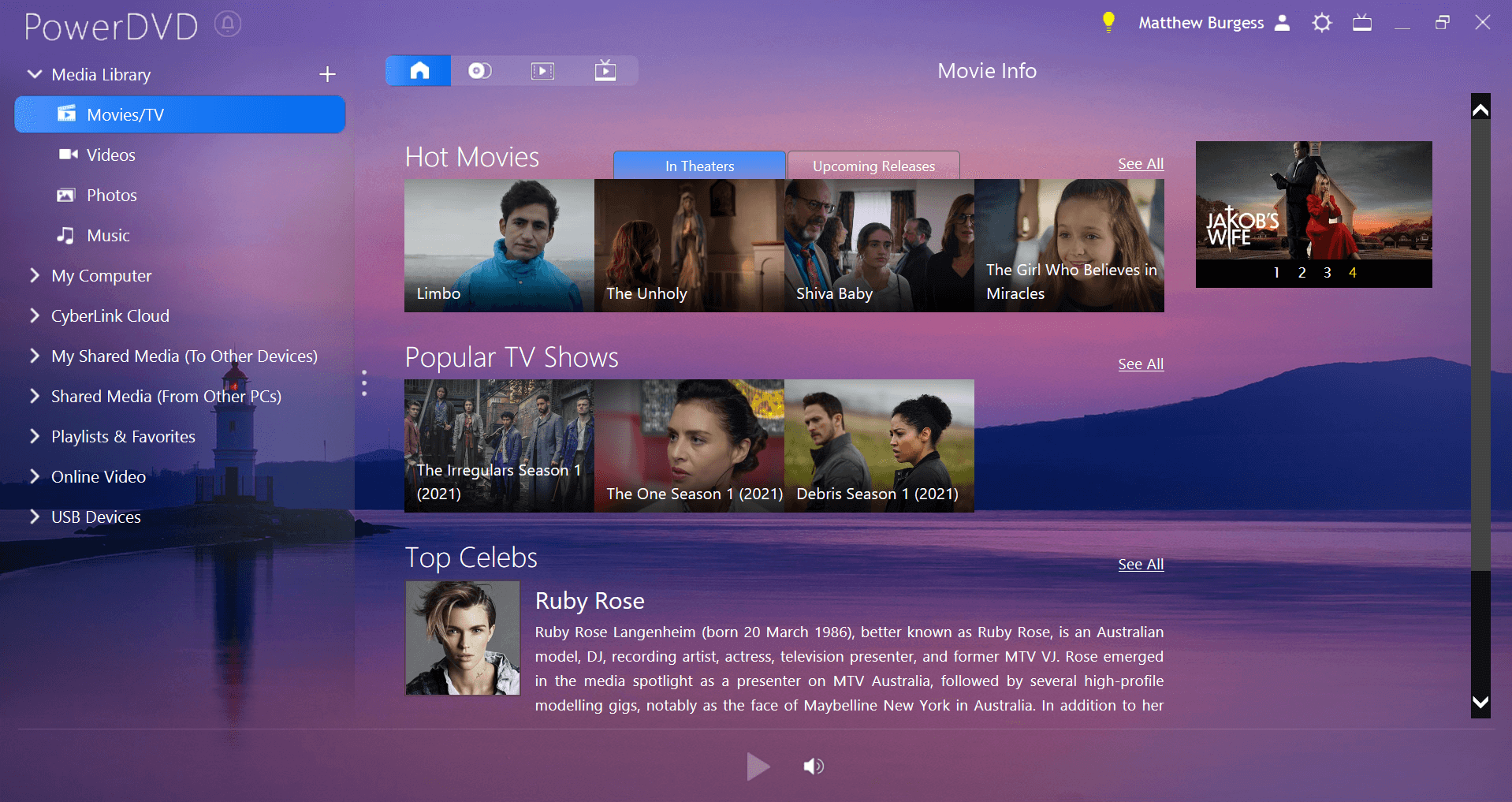Screen dimensions: 1512x802
Task: Click the three-dot sidebar splitter handle
Action: (x=363, y=382)
